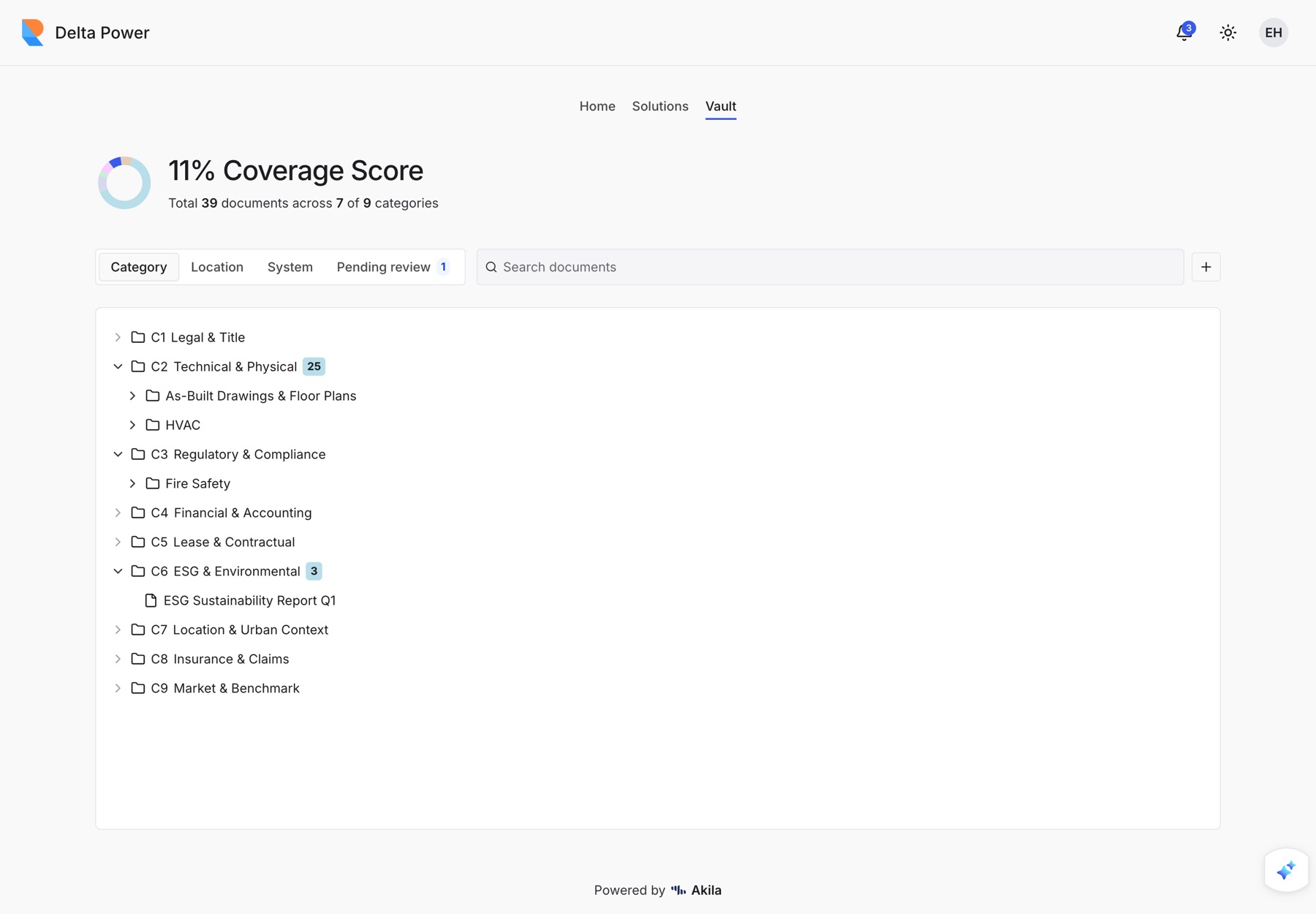1316x914 pixels.
Task: Open the notifications bell
Action: click(x=1184, y=32)
